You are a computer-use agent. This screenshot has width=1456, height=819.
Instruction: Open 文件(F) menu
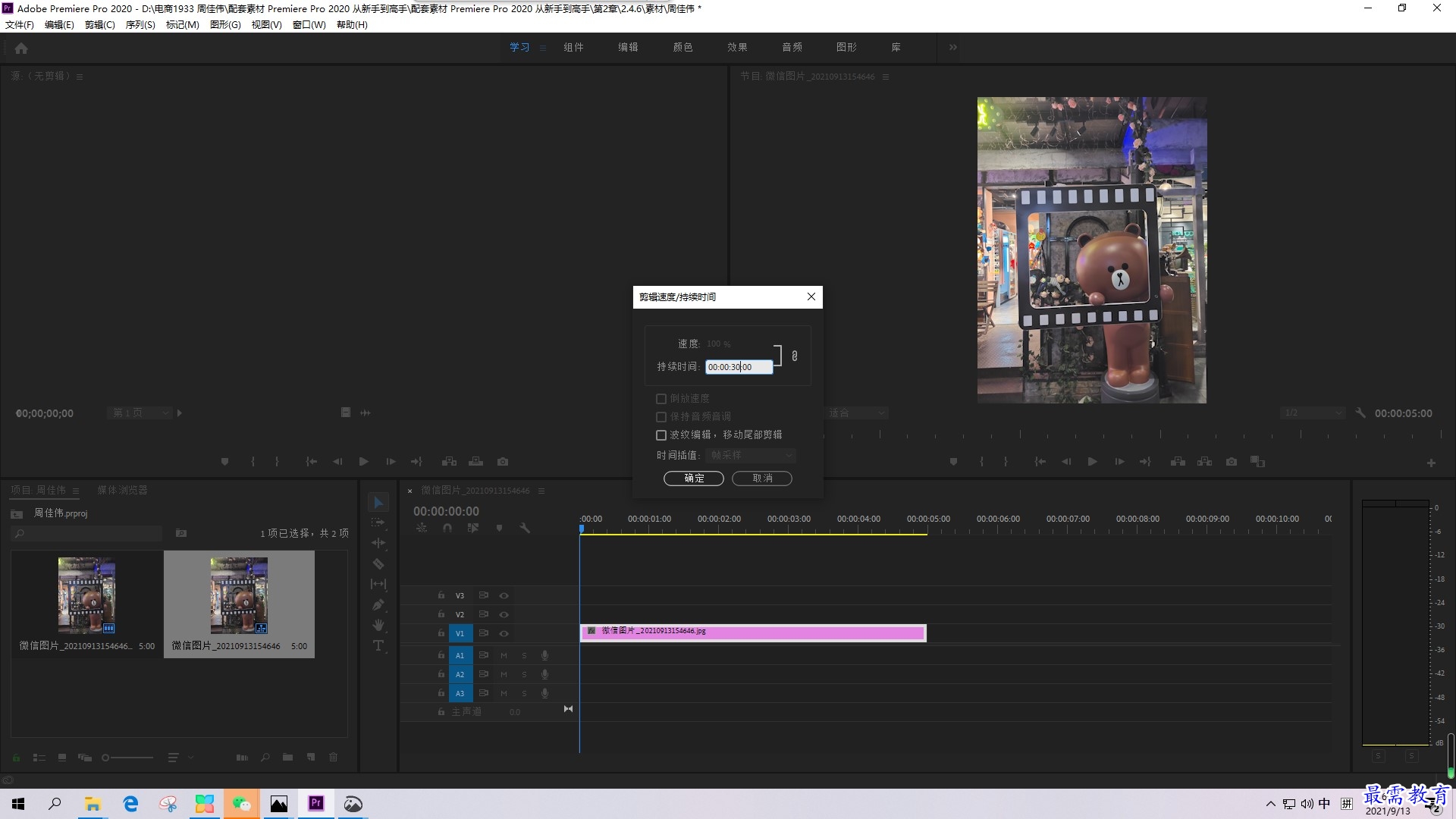pos(20,24)
